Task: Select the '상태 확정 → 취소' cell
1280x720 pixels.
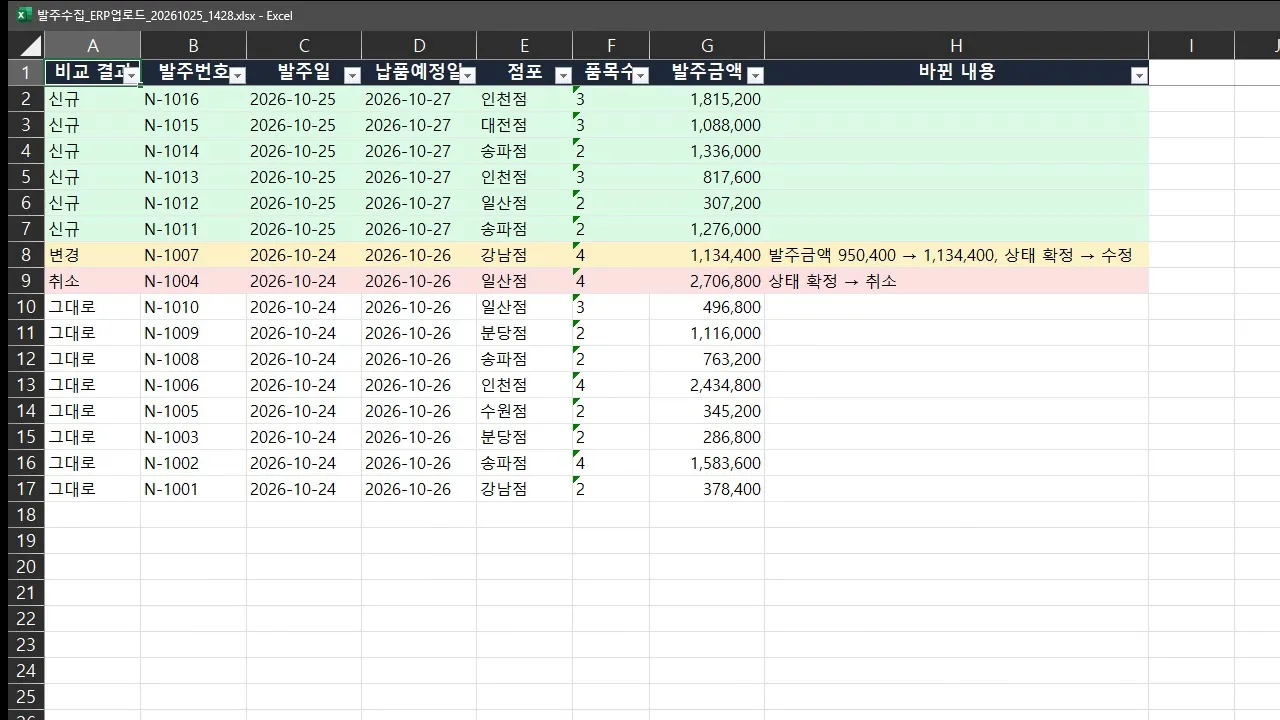Action: click(x=957, y=281)
